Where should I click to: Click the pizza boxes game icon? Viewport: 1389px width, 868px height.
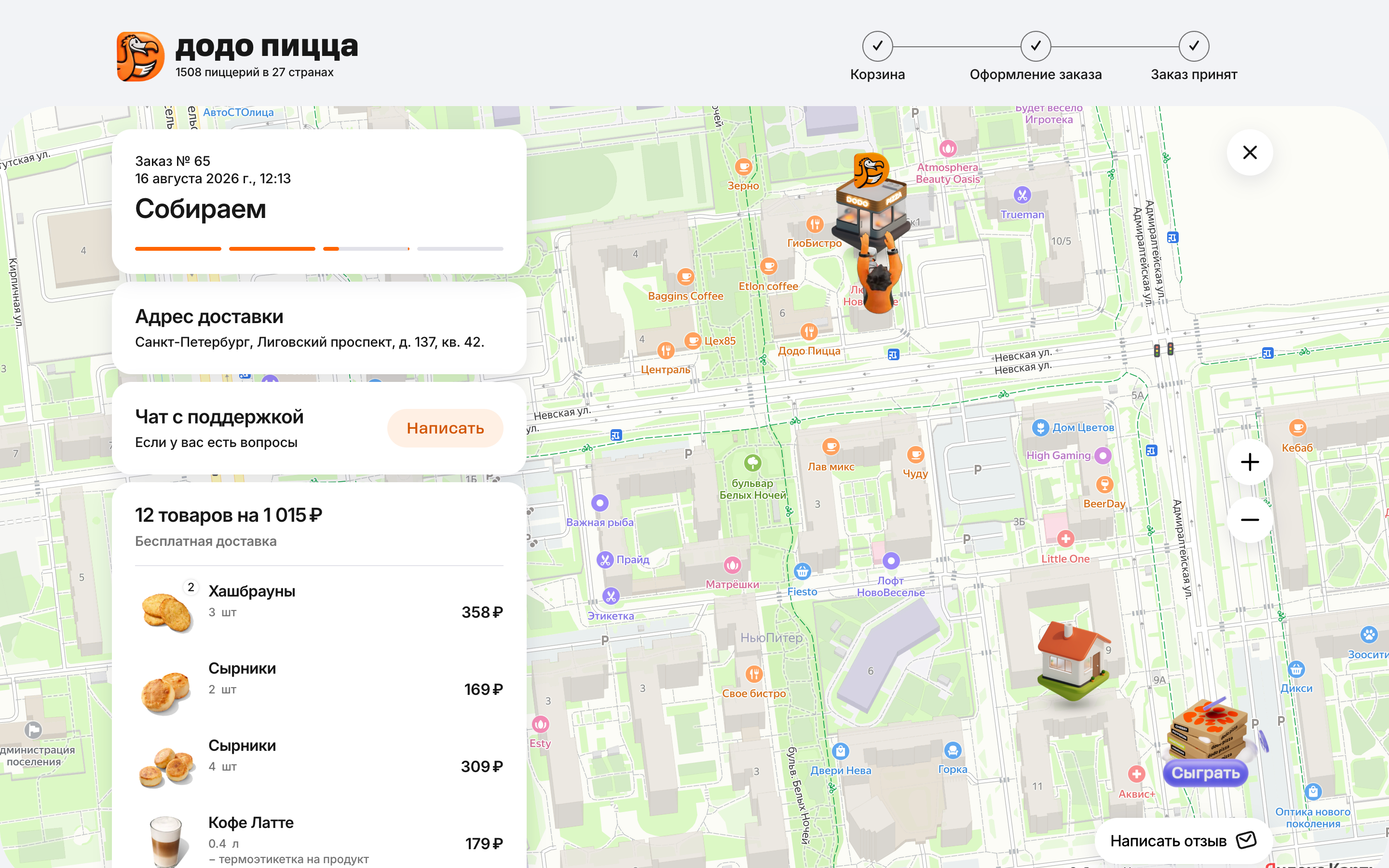click(x=1208, y=728)
